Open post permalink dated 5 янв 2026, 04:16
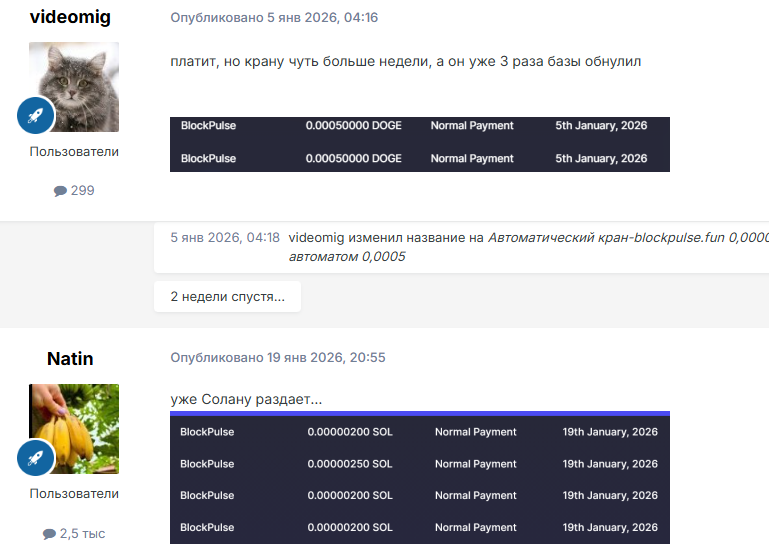This screenshot has height=552, width=769. click(x=274, y=18)
